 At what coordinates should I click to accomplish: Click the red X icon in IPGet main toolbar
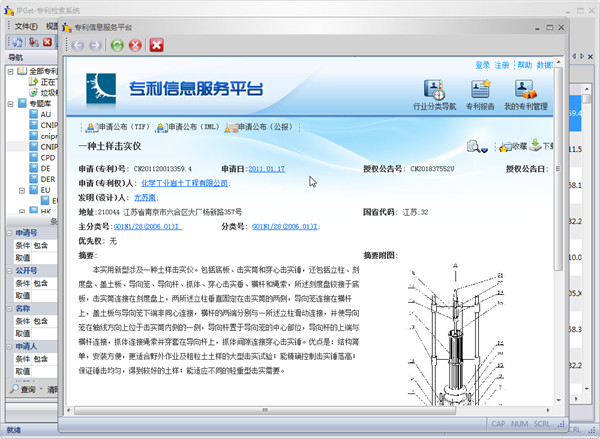click(x=47, y=42)
